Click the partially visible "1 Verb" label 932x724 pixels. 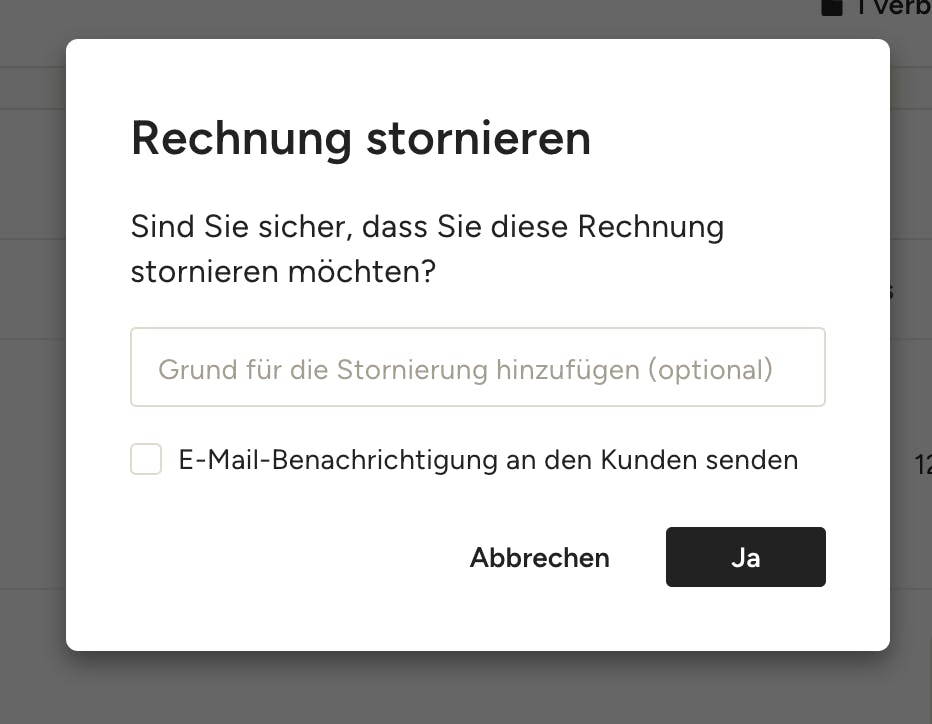[893, 7]
